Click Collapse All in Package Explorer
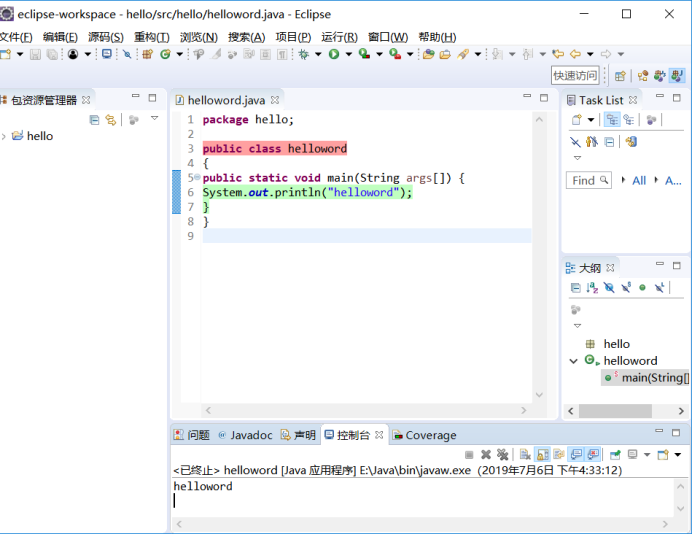The width and height of the screenshot is (692, 534). pyautogui.click(x=94, y=119)
